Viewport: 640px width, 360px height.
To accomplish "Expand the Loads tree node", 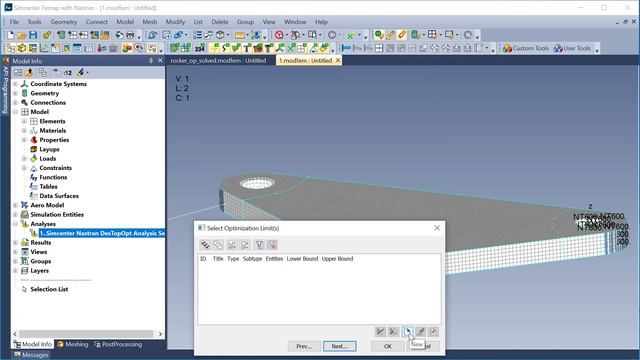I will pos(24,158).
